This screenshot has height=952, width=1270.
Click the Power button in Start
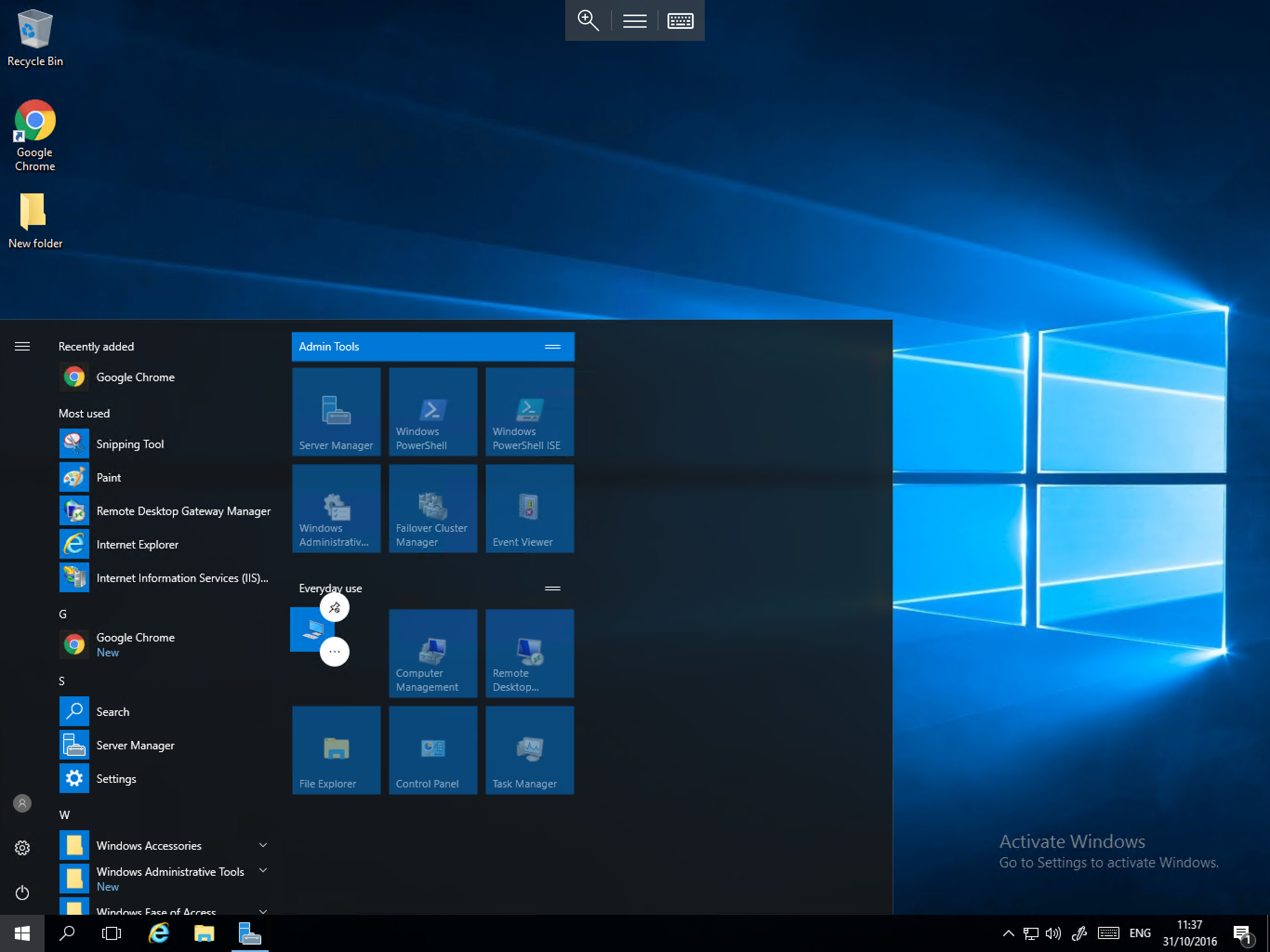22,893
